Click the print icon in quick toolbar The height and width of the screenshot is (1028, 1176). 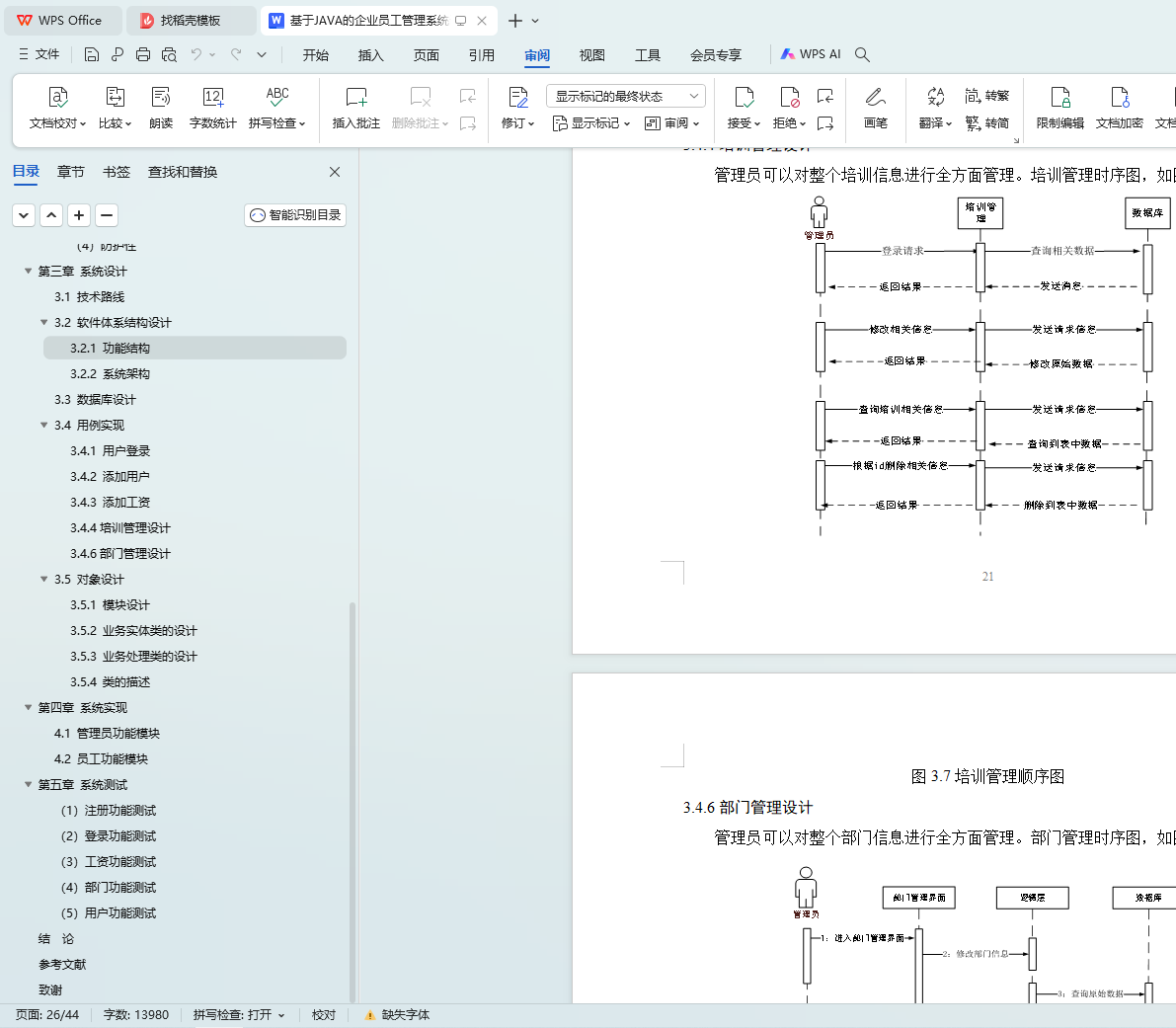coord(143,54)
